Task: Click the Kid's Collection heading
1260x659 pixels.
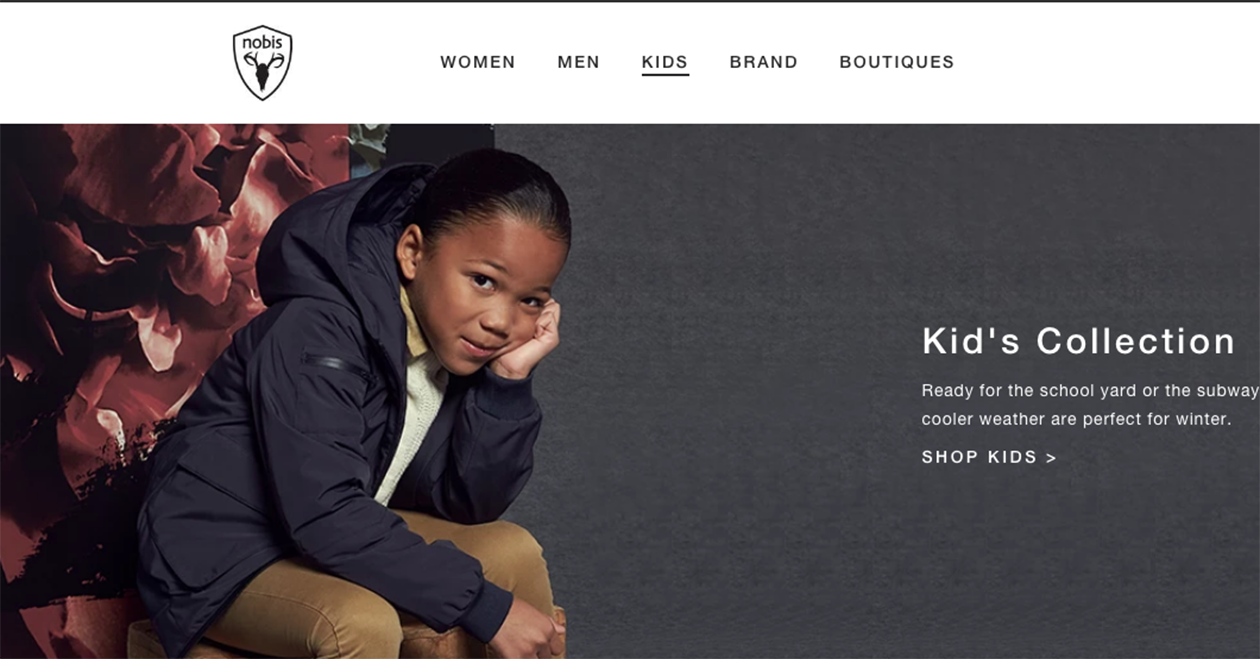Action: pyautogui.click(x=1079, y=341)
